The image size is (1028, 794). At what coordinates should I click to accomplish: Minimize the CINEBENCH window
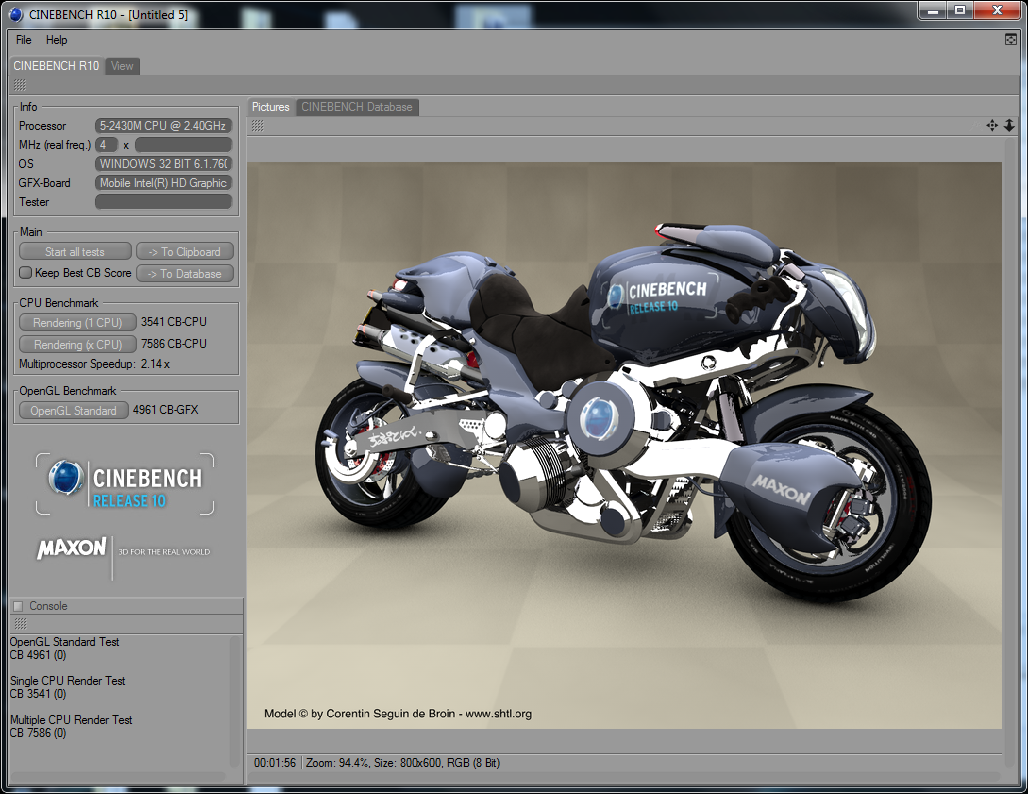(x=933, y=10)
